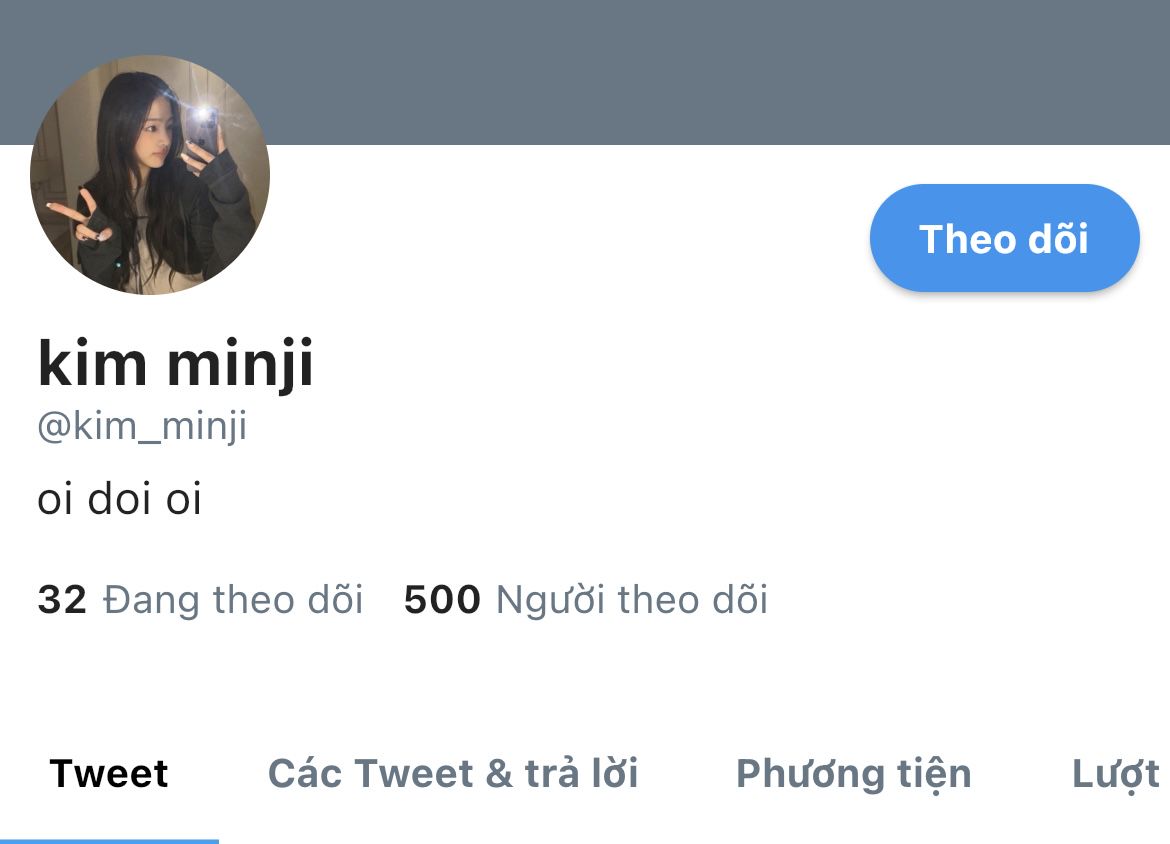View the 32 Đang theo dõi list
This screenshot has height=844, width=1170.
tap(200, 600)
